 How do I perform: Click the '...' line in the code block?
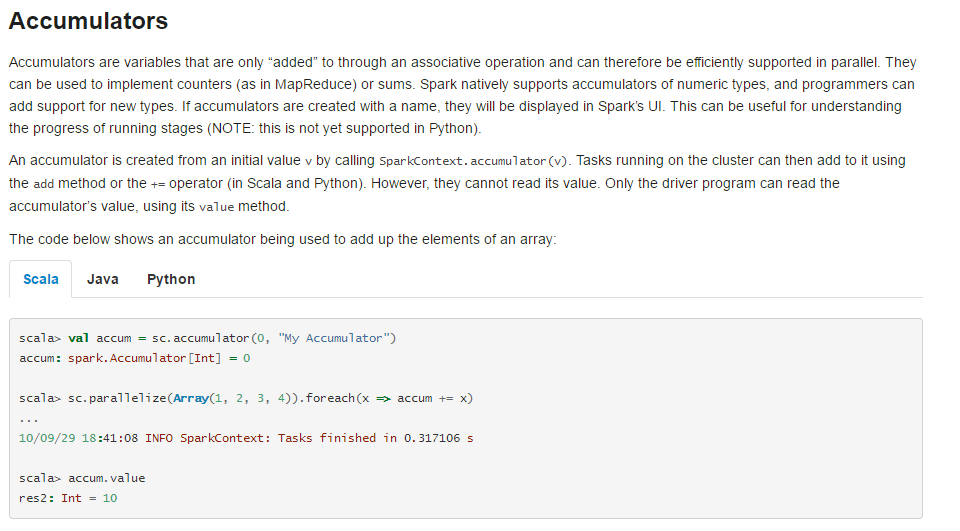(29, 418)
